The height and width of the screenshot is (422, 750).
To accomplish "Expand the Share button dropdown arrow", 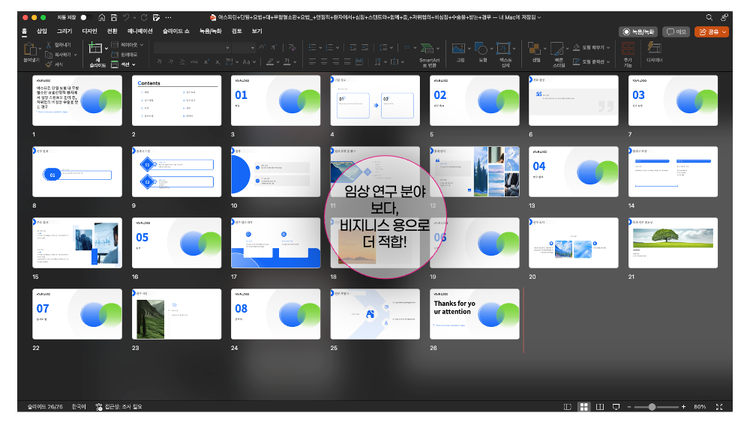I will coord(724,32).
